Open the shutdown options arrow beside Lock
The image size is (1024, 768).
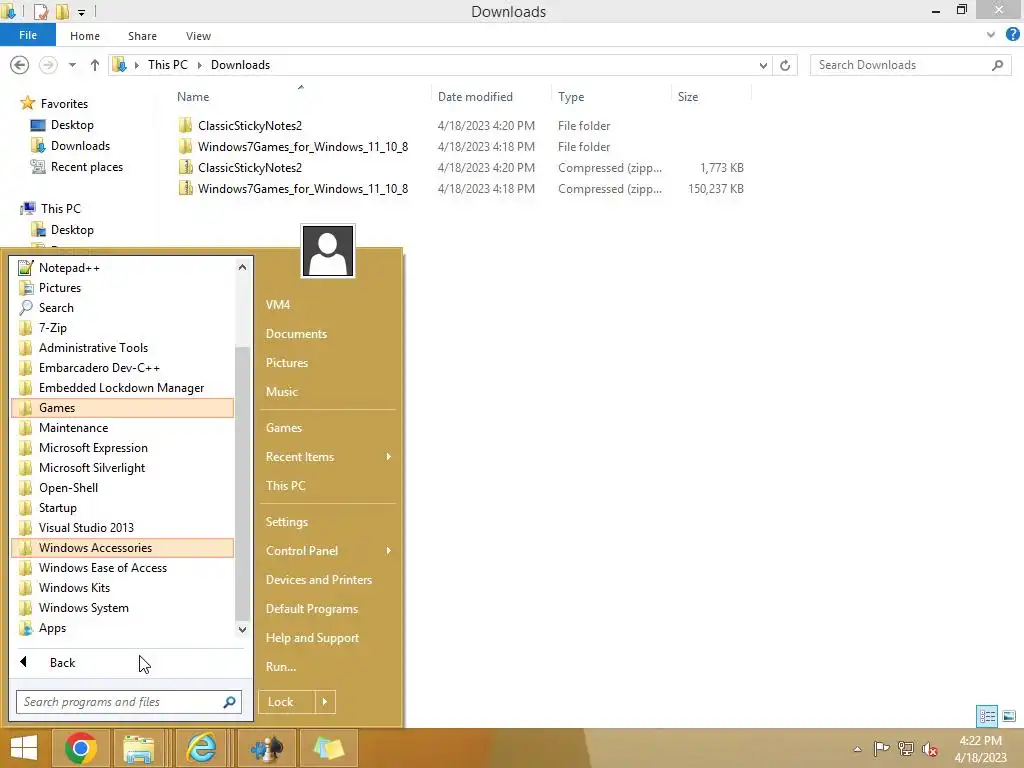[325, 702]
